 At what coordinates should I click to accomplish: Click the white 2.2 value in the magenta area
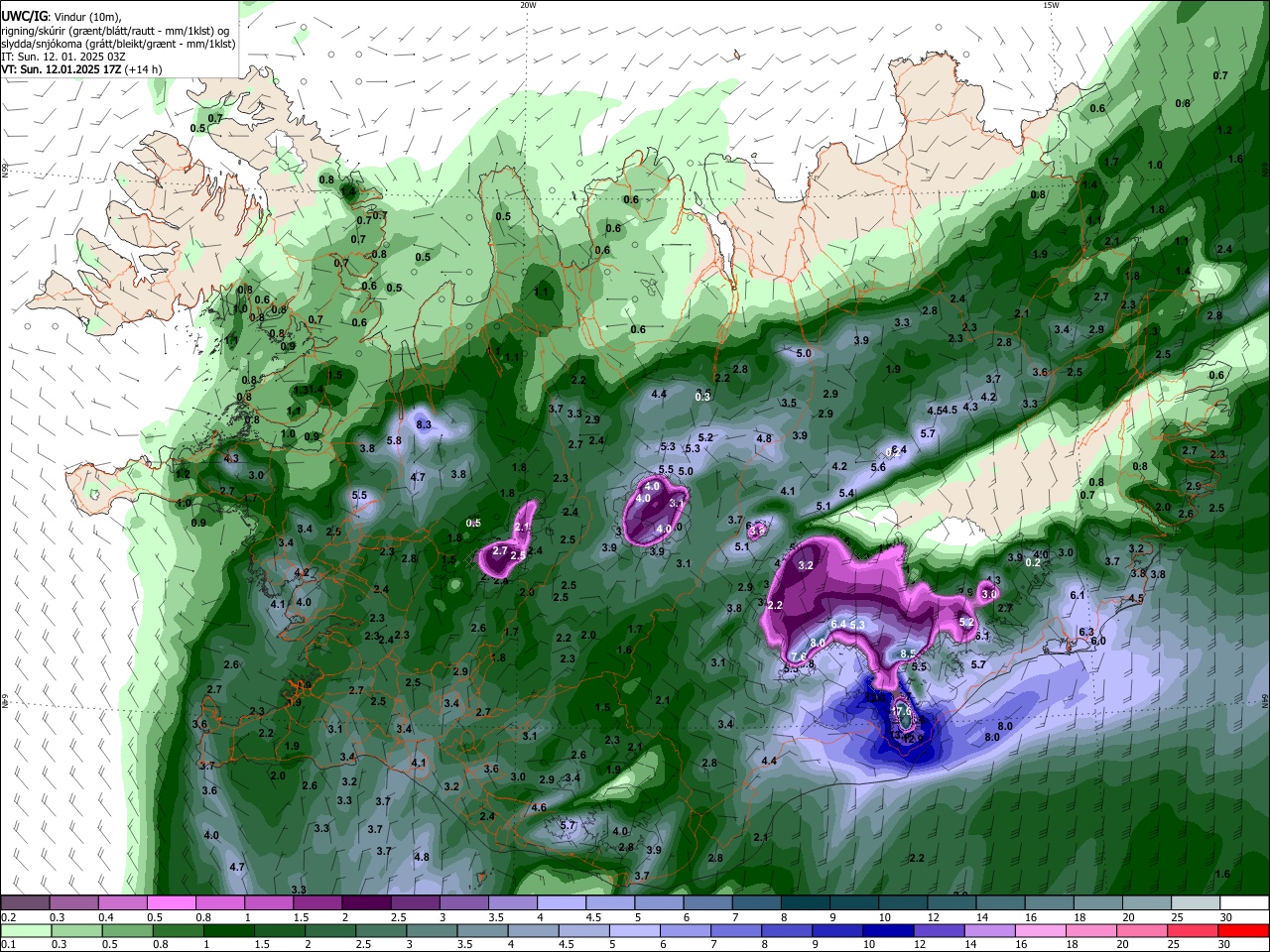coord(776,605)
